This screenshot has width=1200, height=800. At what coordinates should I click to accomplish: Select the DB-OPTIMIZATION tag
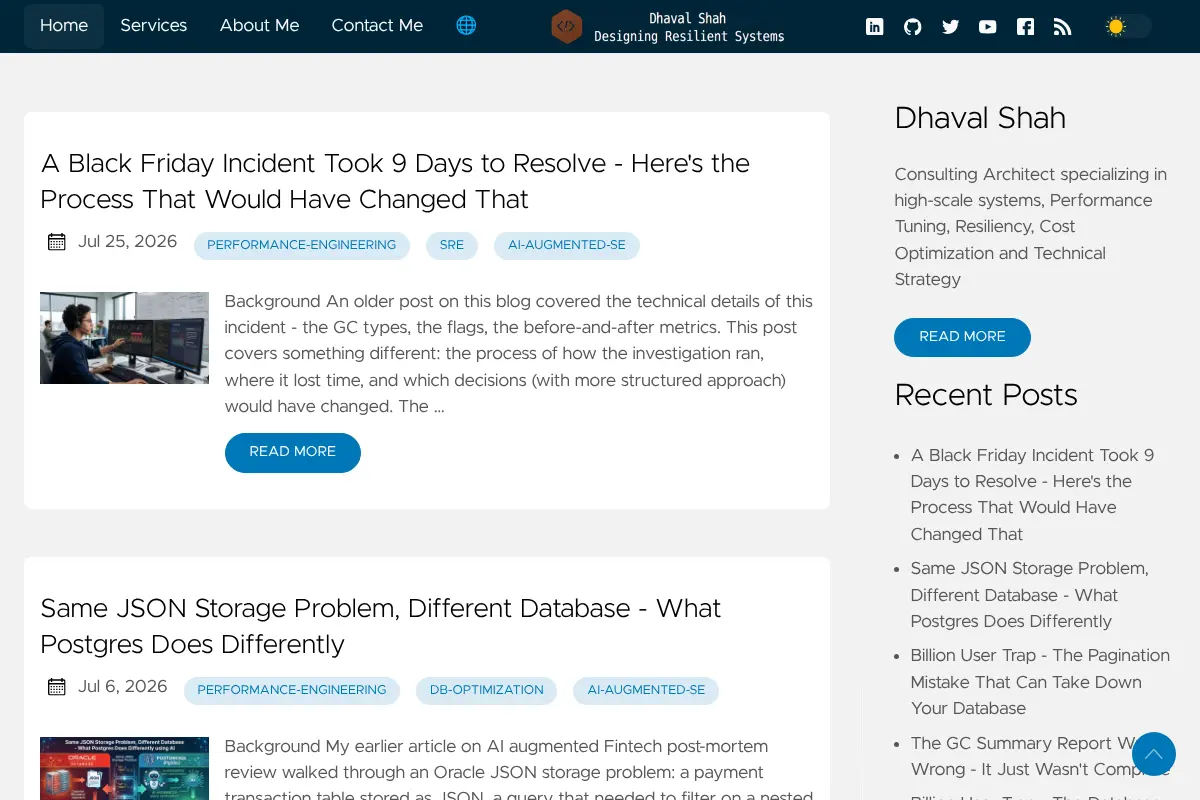point(487,690)
